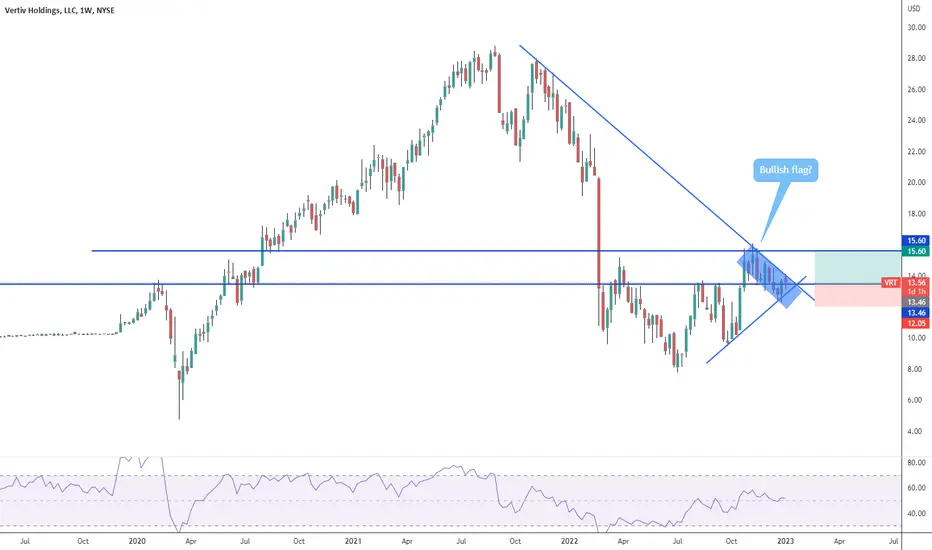Click the blue 13.46 price tag
The height and width of the screenshot is (550, 932).
pyautogui.click(x=916, y=312)
